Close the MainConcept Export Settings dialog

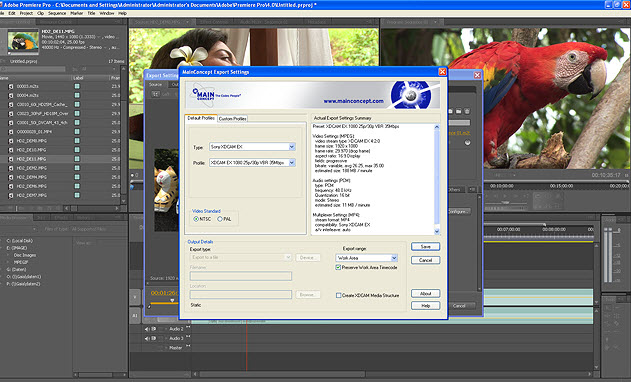442,72
